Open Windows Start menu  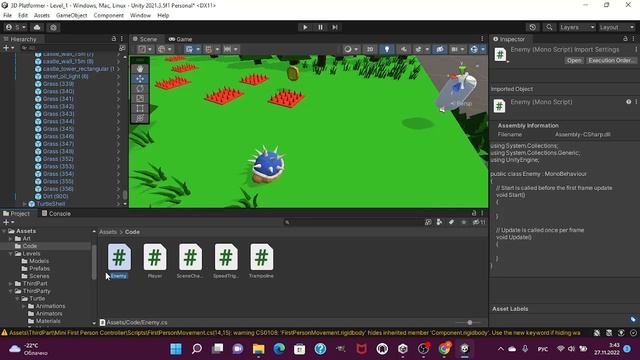(x=176, y=349)
